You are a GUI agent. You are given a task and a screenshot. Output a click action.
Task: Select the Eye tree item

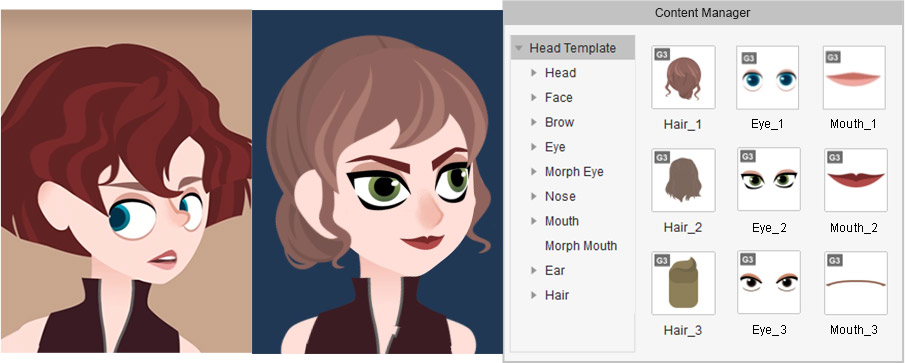click(x=555, y=147)
